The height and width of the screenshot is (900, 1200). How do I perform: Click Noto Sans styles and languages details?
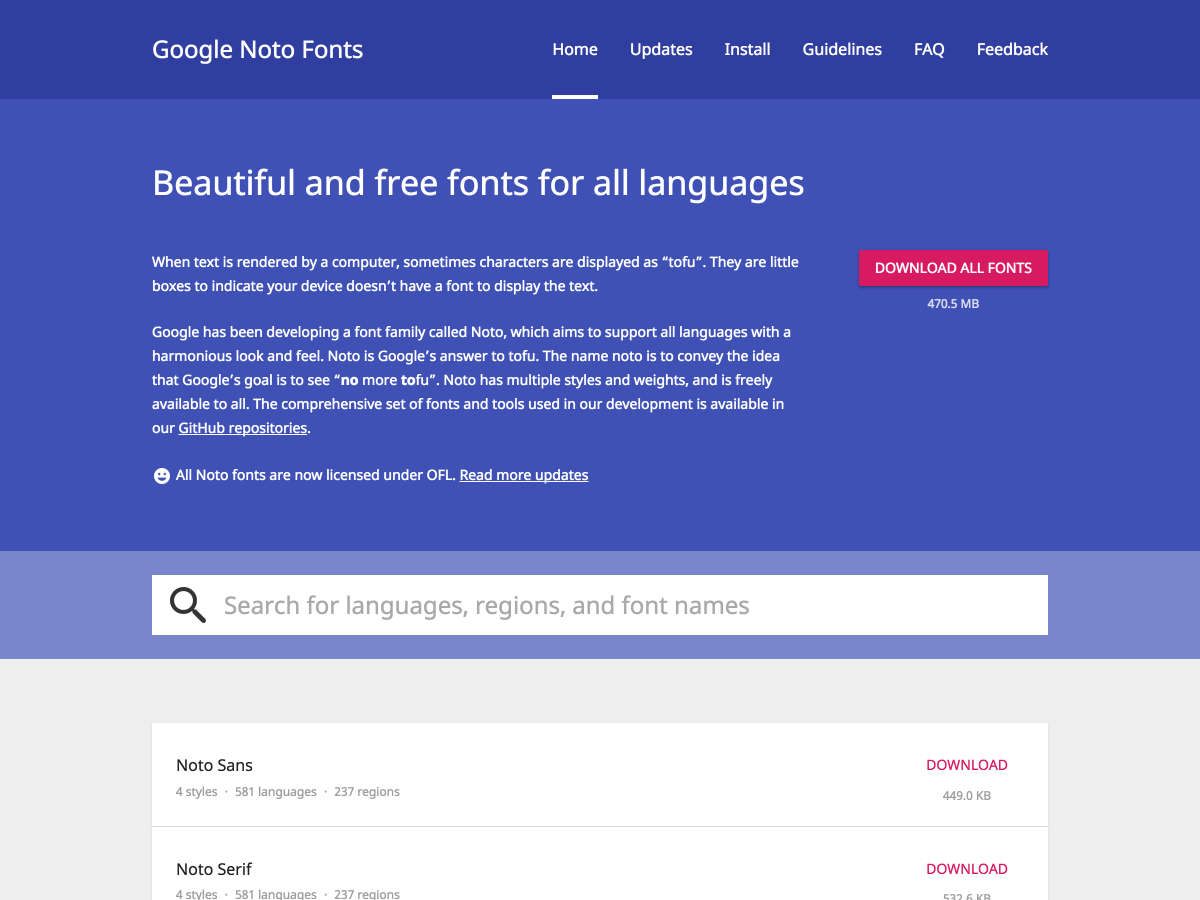(288, 792)
